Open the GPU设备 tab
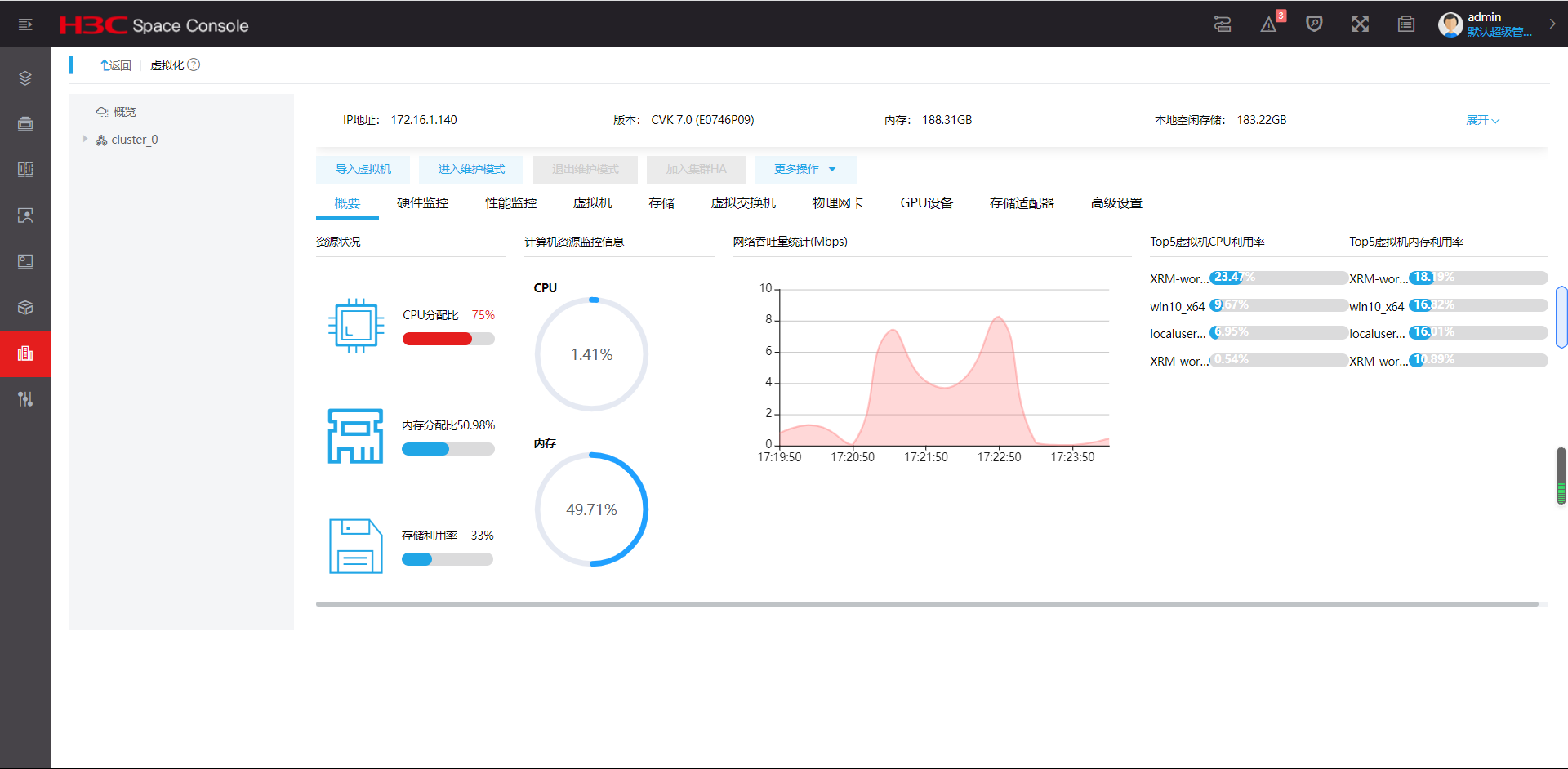1568x769 pixels. click(926, 203)
